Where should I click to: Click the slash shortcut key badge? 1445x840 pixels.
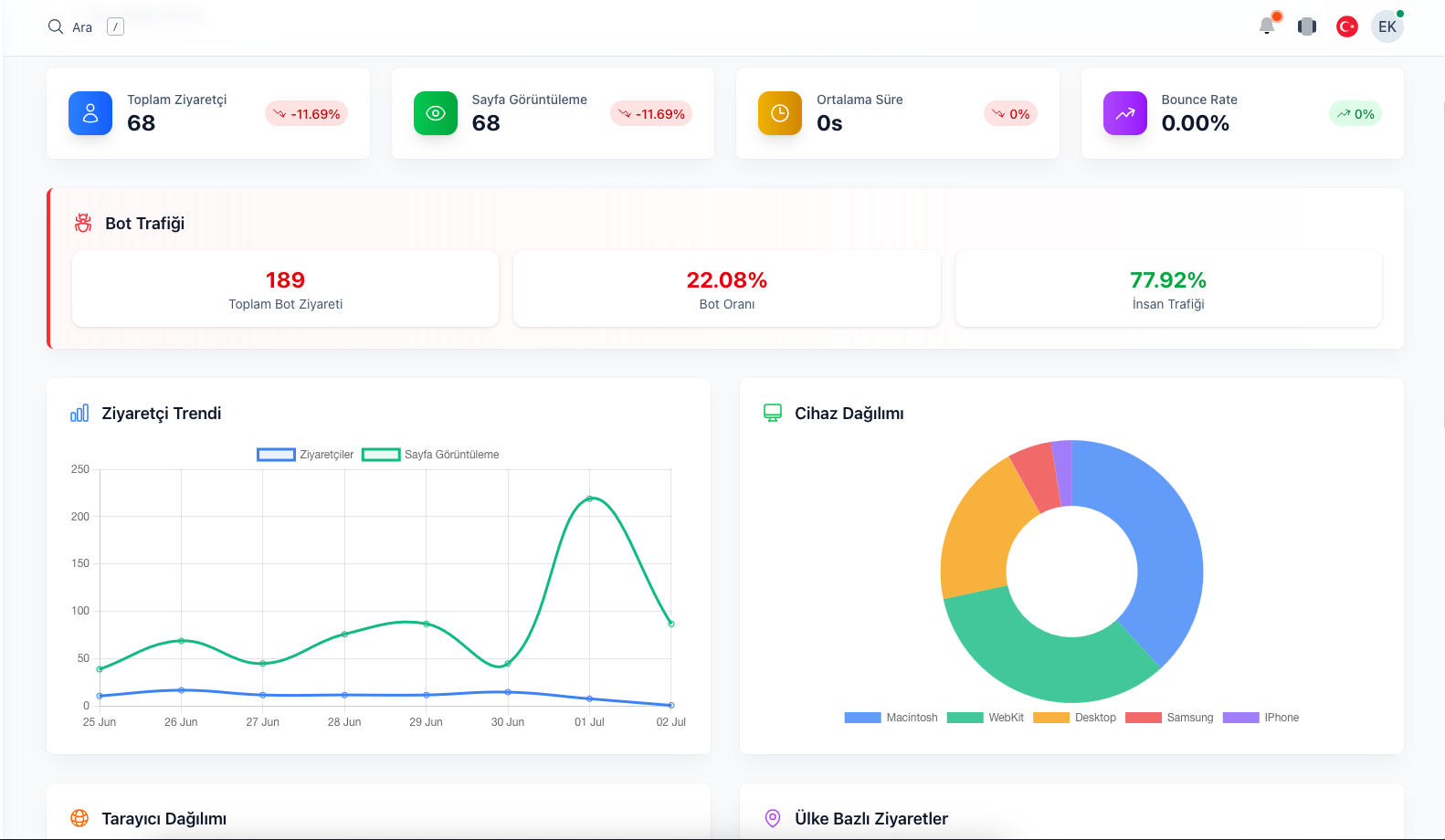[x=115, y=26]
